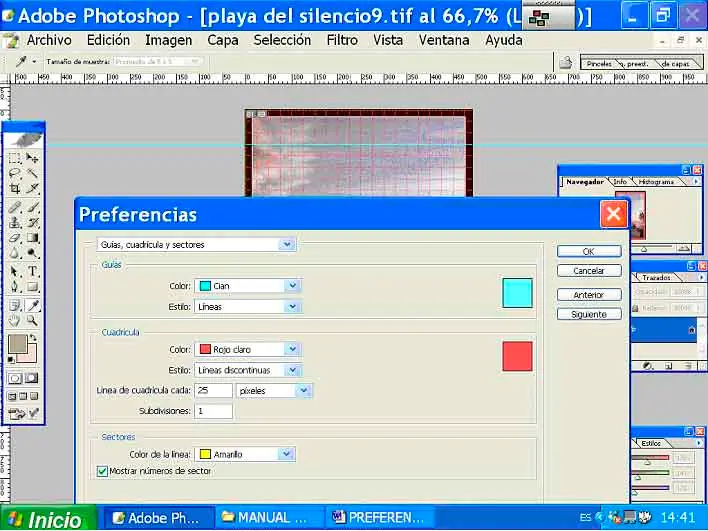The height and width of the screenshot is (531, 708).
Task: Open Guías Color dropdown showing Cian
Action: click(x=248, y=286)
